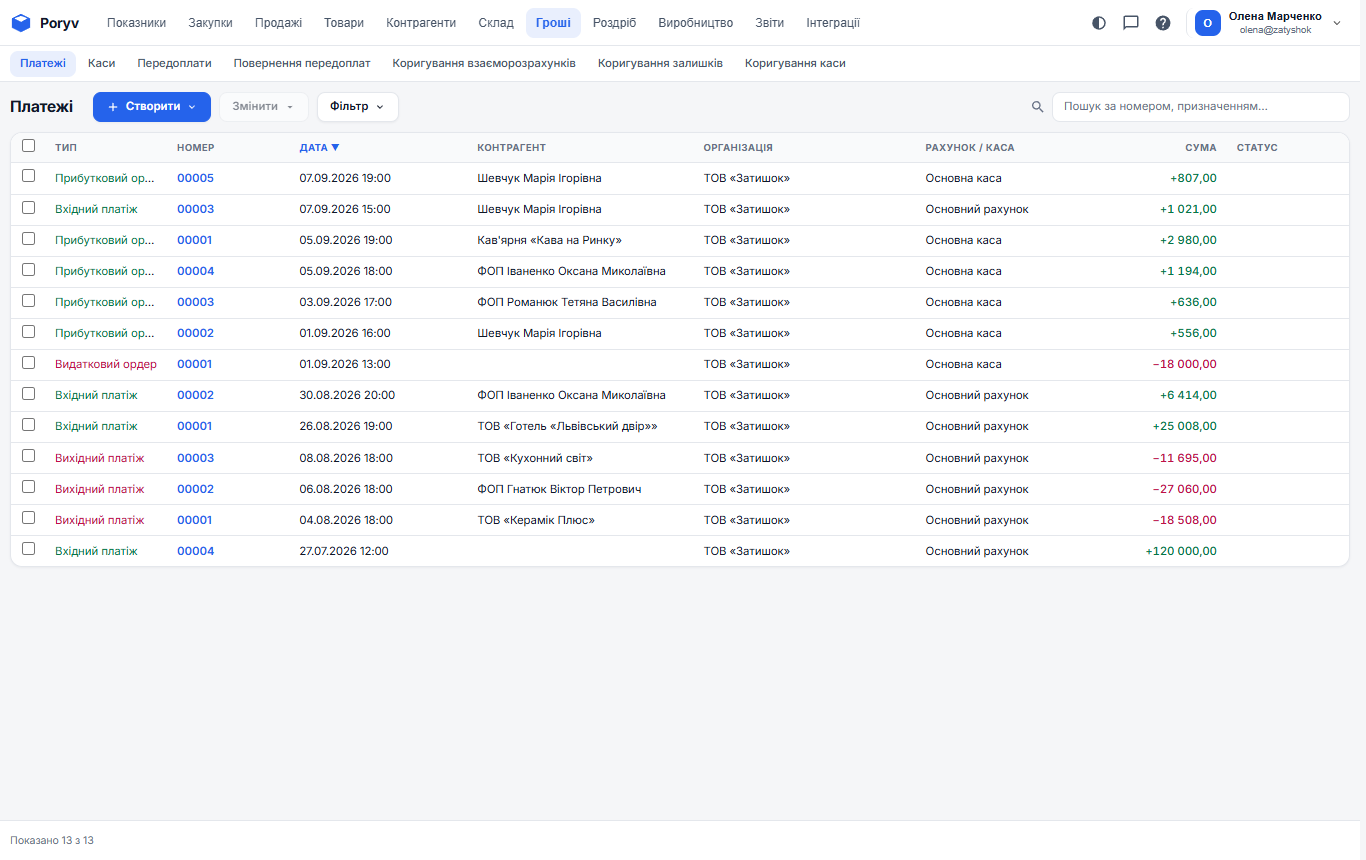Expand the user account menu chevron
Image resolution: width=1366 pixels, height=860 pixels.
1337,23
